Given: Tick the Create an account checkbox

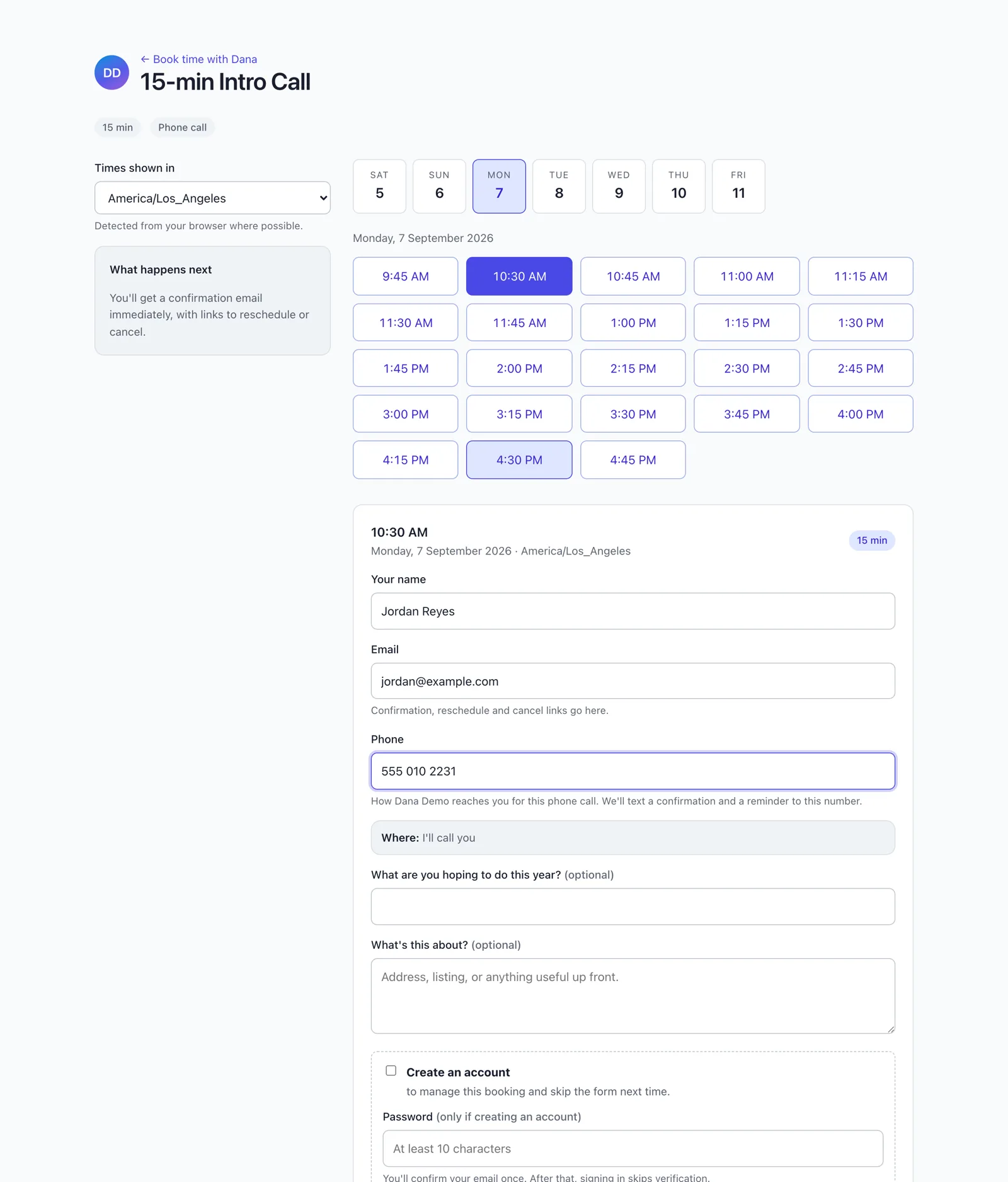Looking at the screenshot, I should tap(391, 1070).
